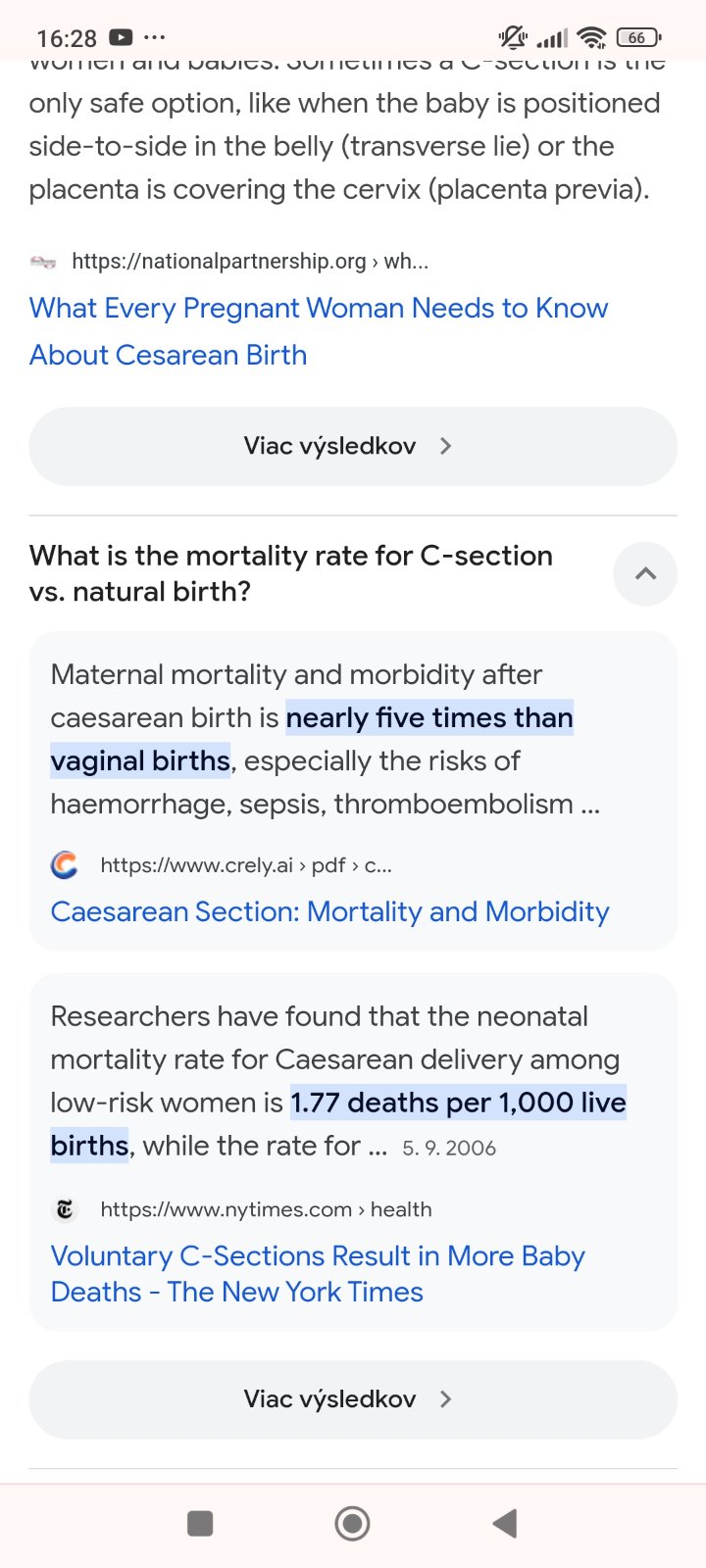This screenshot has height=1568, width=706.
Task: Tap the arrow in upper 'Viac výsledkov'
Action: [x=446, y=446]
